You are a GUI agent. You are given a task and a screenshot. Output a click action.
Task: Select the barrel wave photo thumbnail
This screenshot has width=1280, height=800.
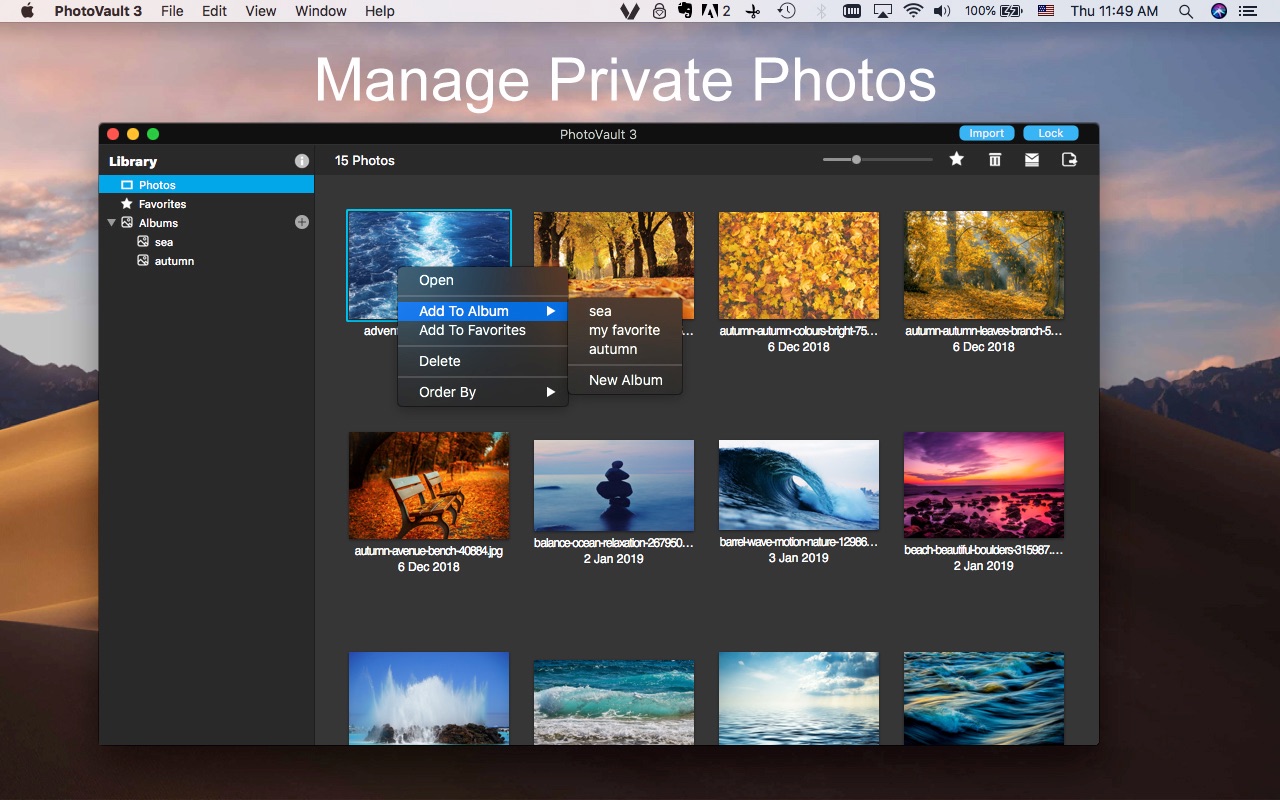pos(798,484)
